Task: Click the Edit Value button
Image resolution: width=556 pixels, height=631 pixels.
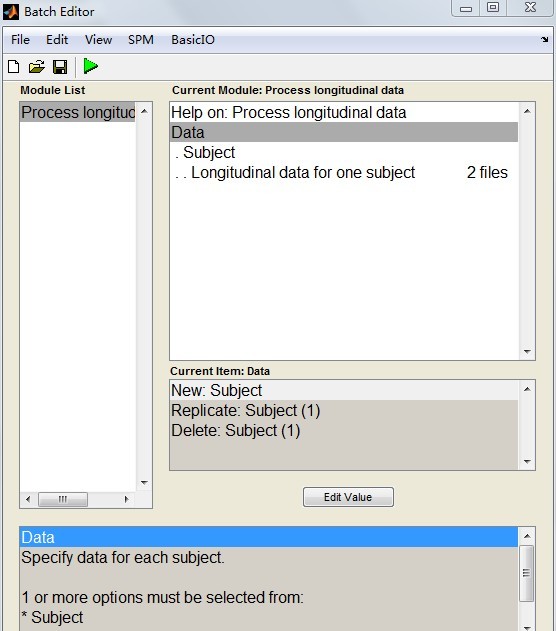Action: click(x=348, y=497)
